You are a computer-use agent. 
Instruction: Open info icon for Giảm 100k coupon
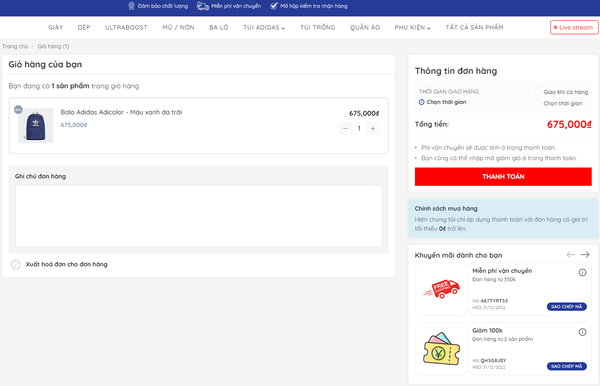582,332
